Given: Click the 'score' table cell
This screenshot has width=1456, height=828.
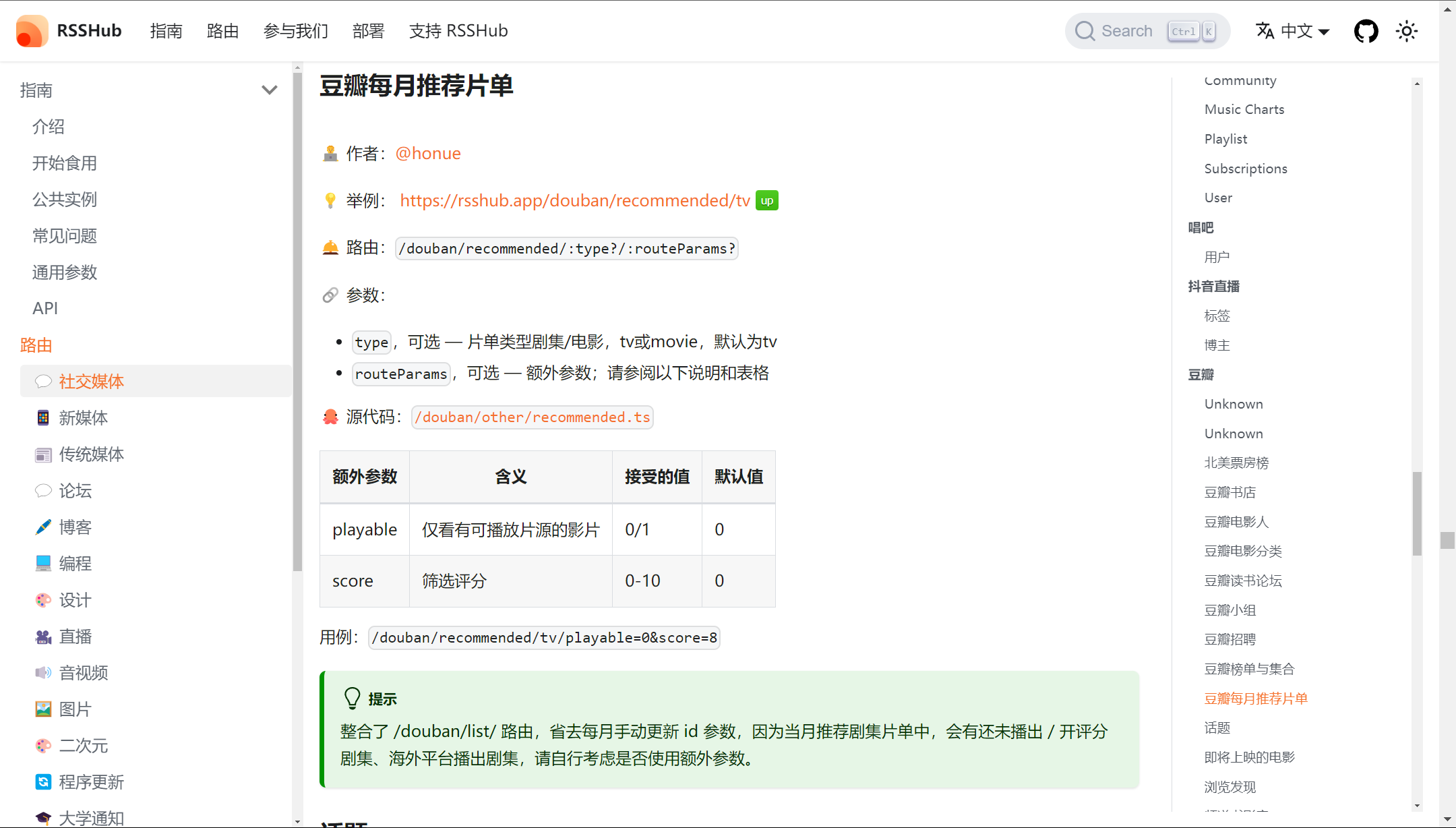Looking at the screenshot, I should (x=365, y=581).
